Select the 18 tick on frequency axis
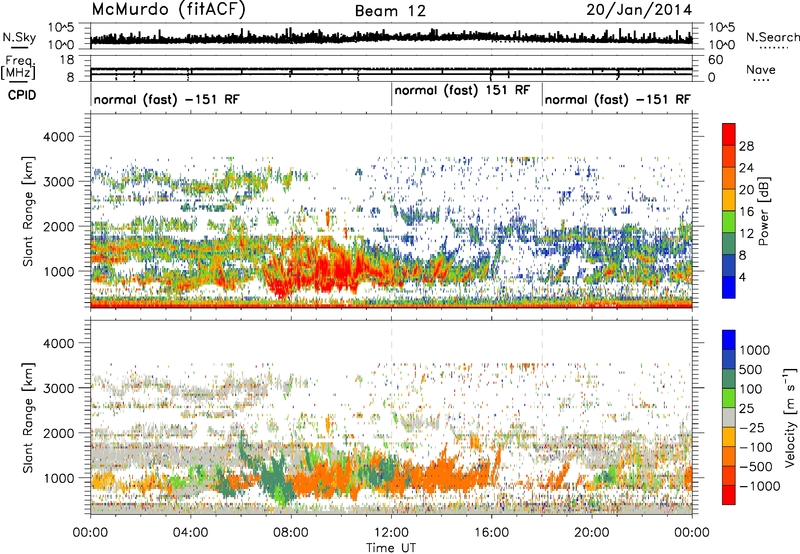 coord(66,60)
